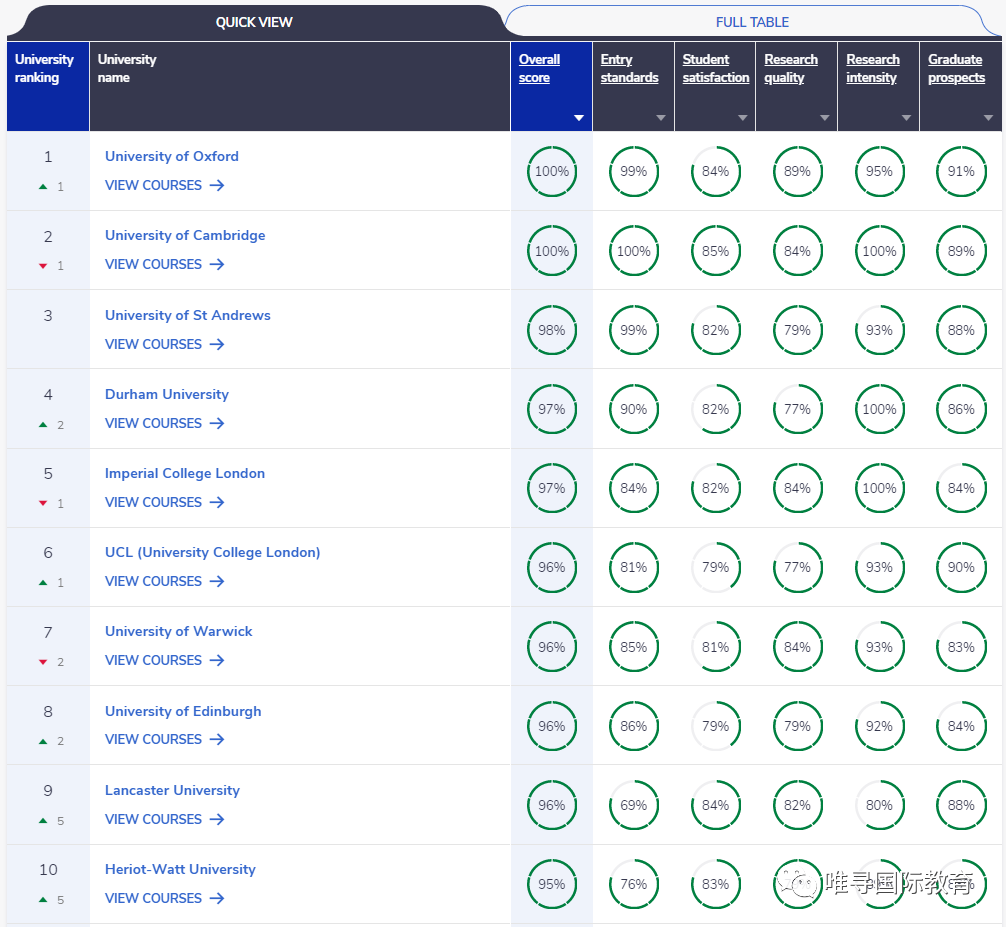1006x927 pixels.
Task: View courses for Imperial College London
Action: pyautogui.click(x=164, y=502)
